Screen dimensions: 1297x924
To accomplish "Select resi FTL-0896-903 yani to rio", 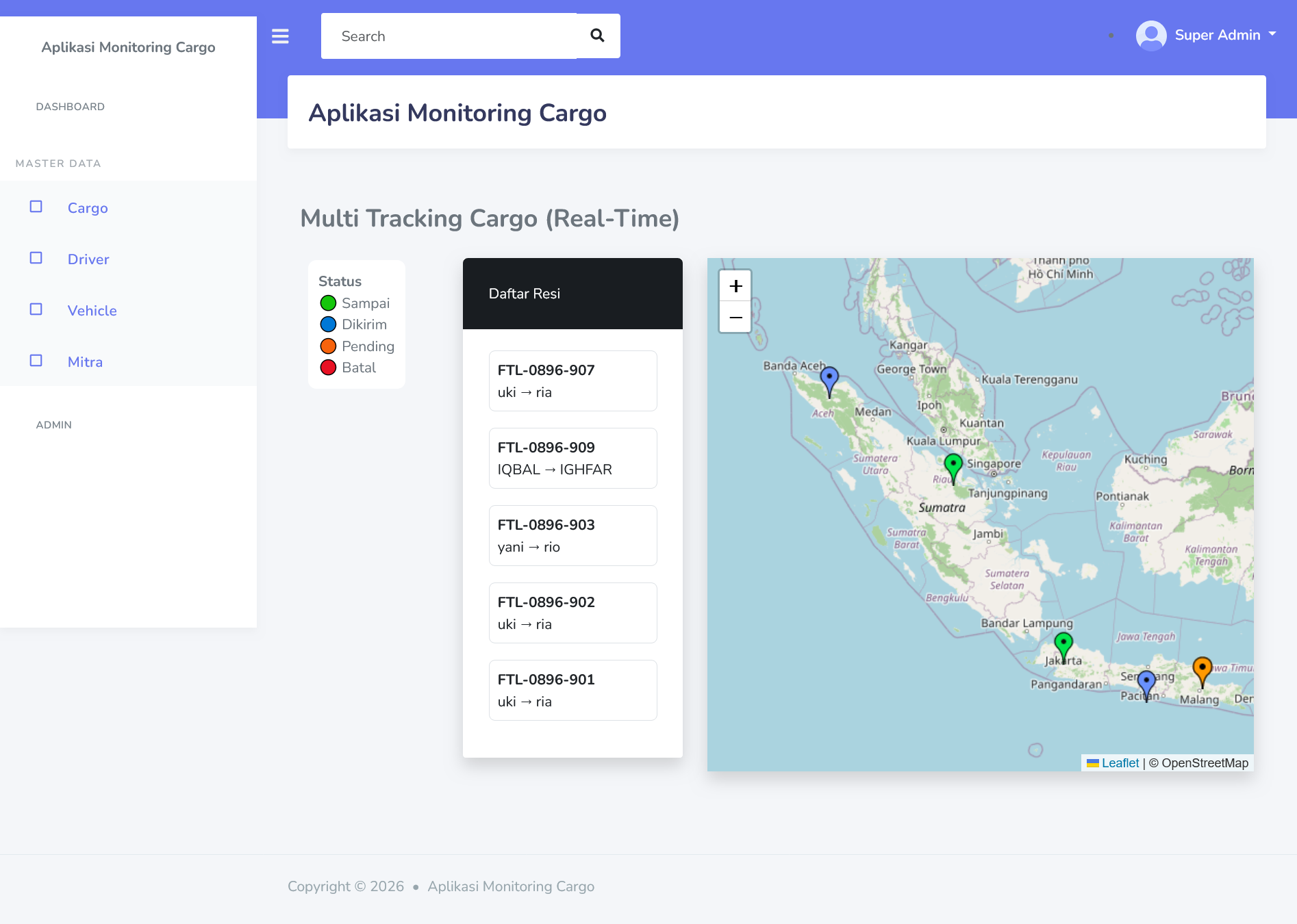I will pos(572,535).
